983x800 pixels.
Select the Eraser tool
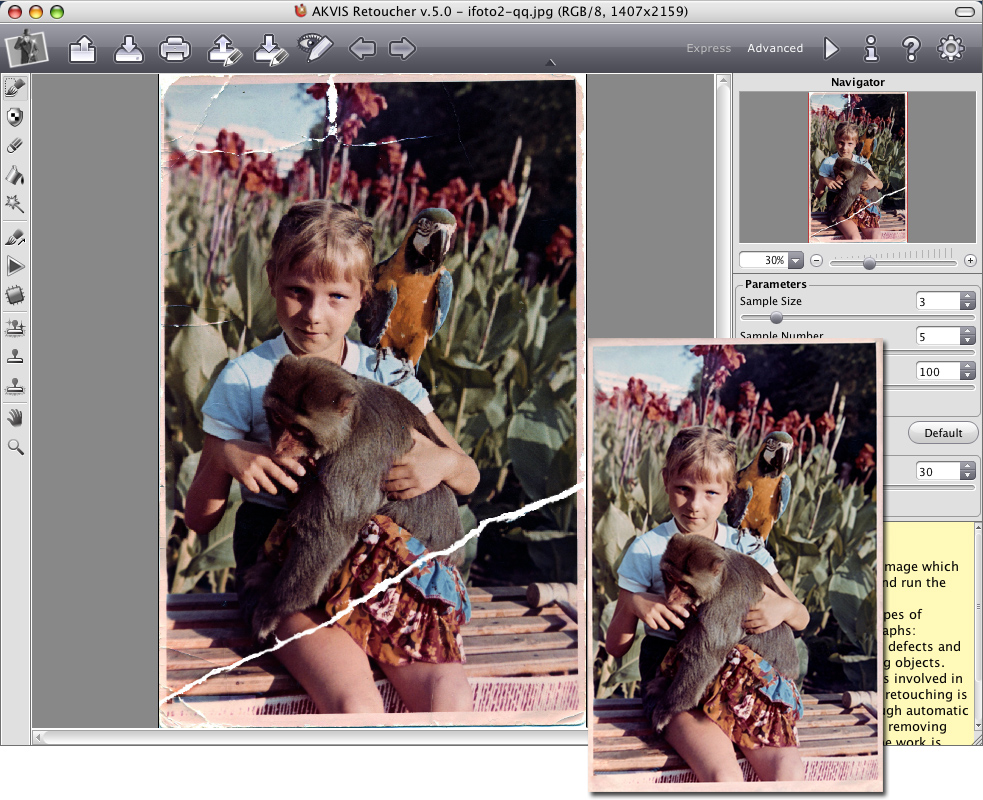pyautogui.click(x=15, y=145)
